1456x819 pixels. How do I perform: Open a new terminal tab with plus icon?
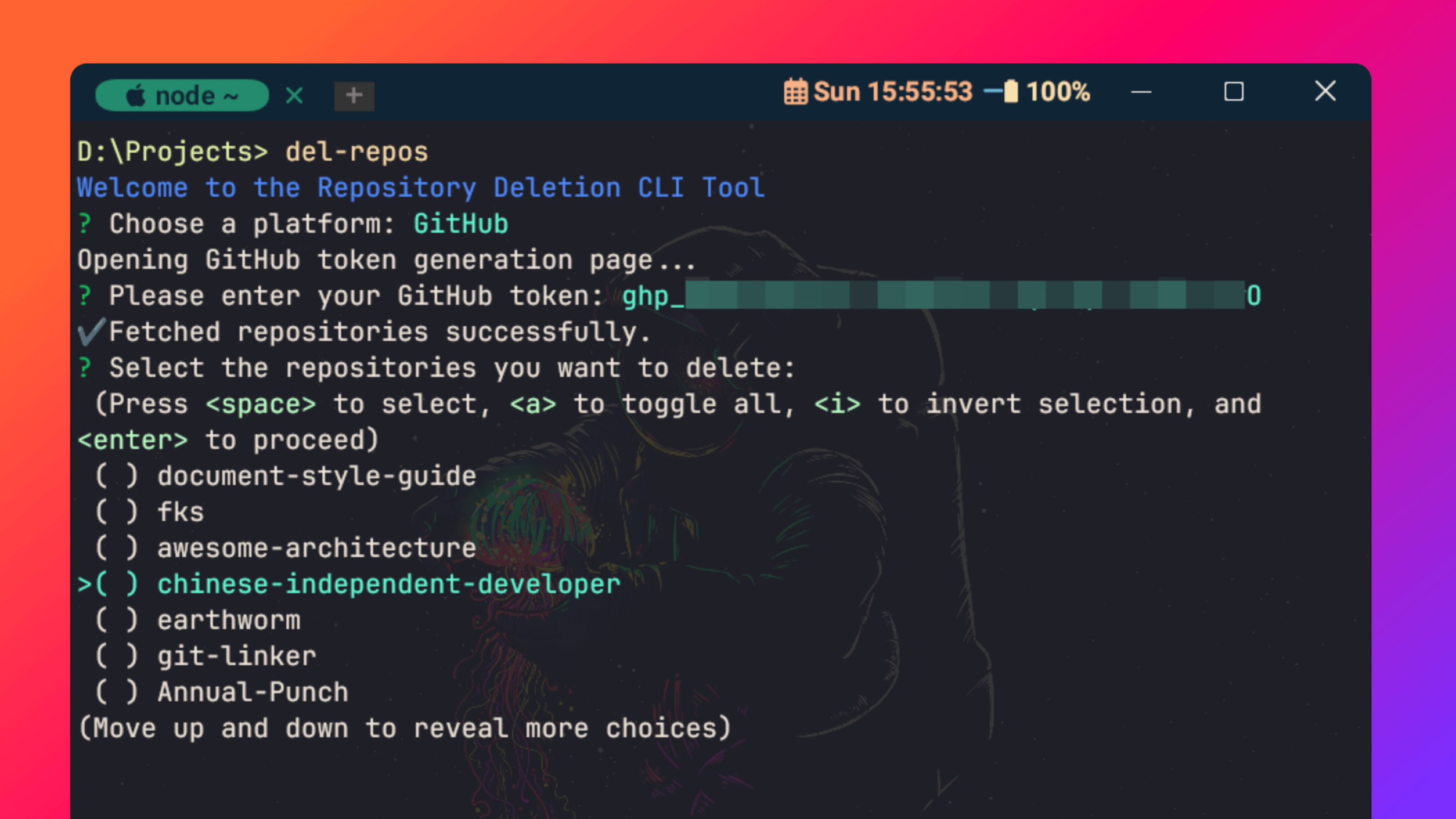(x=355, y=94)
